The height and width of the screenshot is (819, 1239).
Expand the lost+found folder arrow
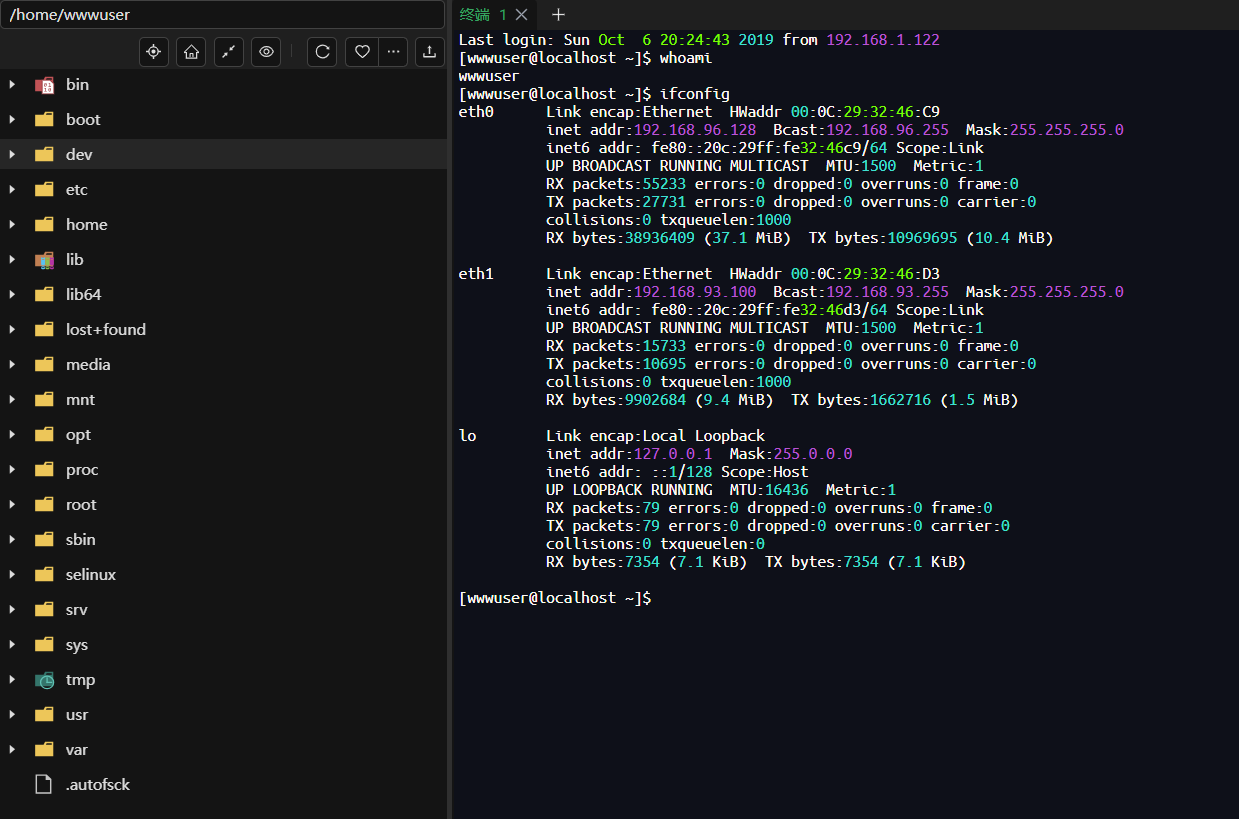click(12, 329)
